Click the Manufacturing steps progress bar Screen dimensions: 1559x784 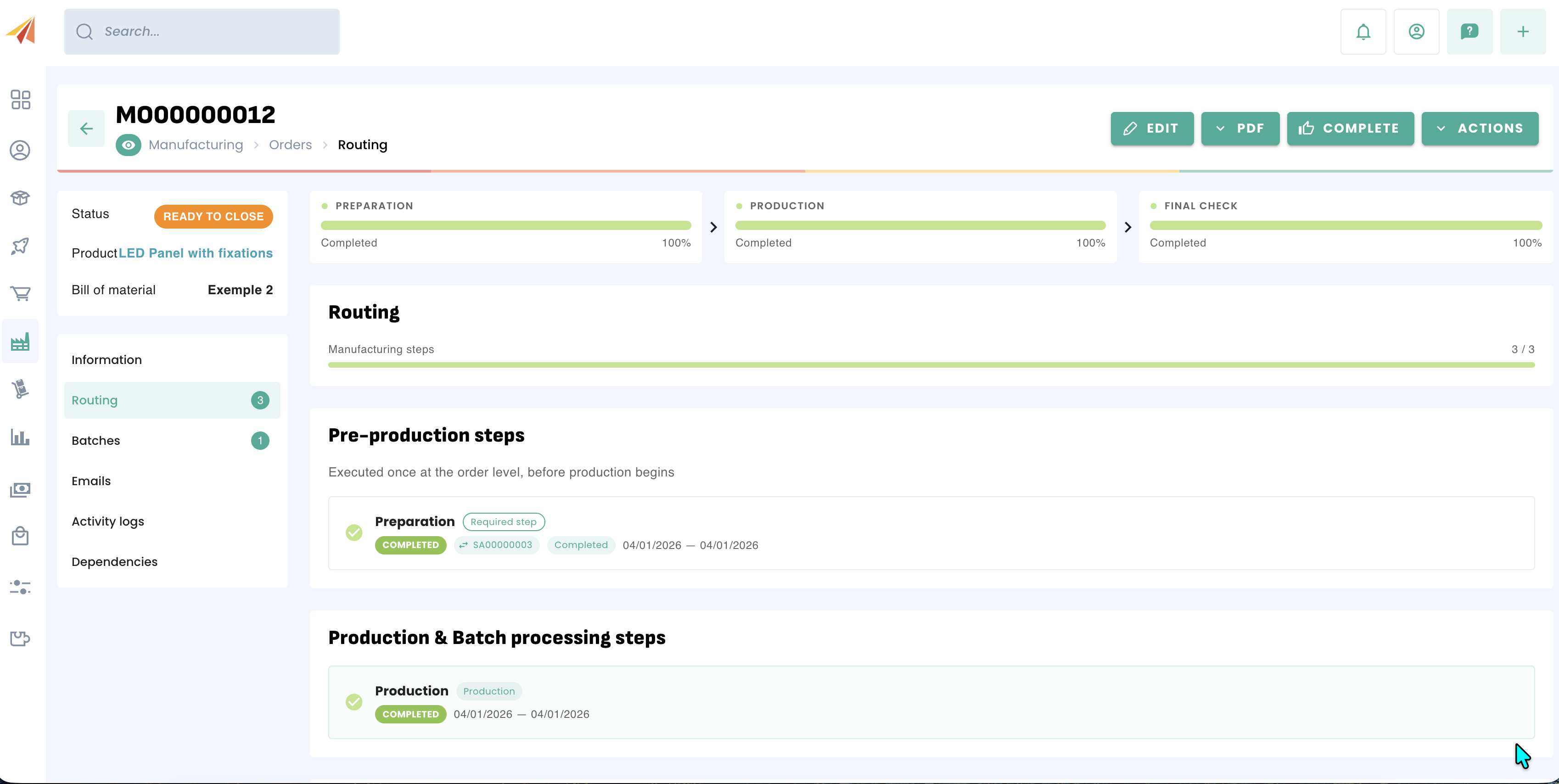[x=931, y=365]
